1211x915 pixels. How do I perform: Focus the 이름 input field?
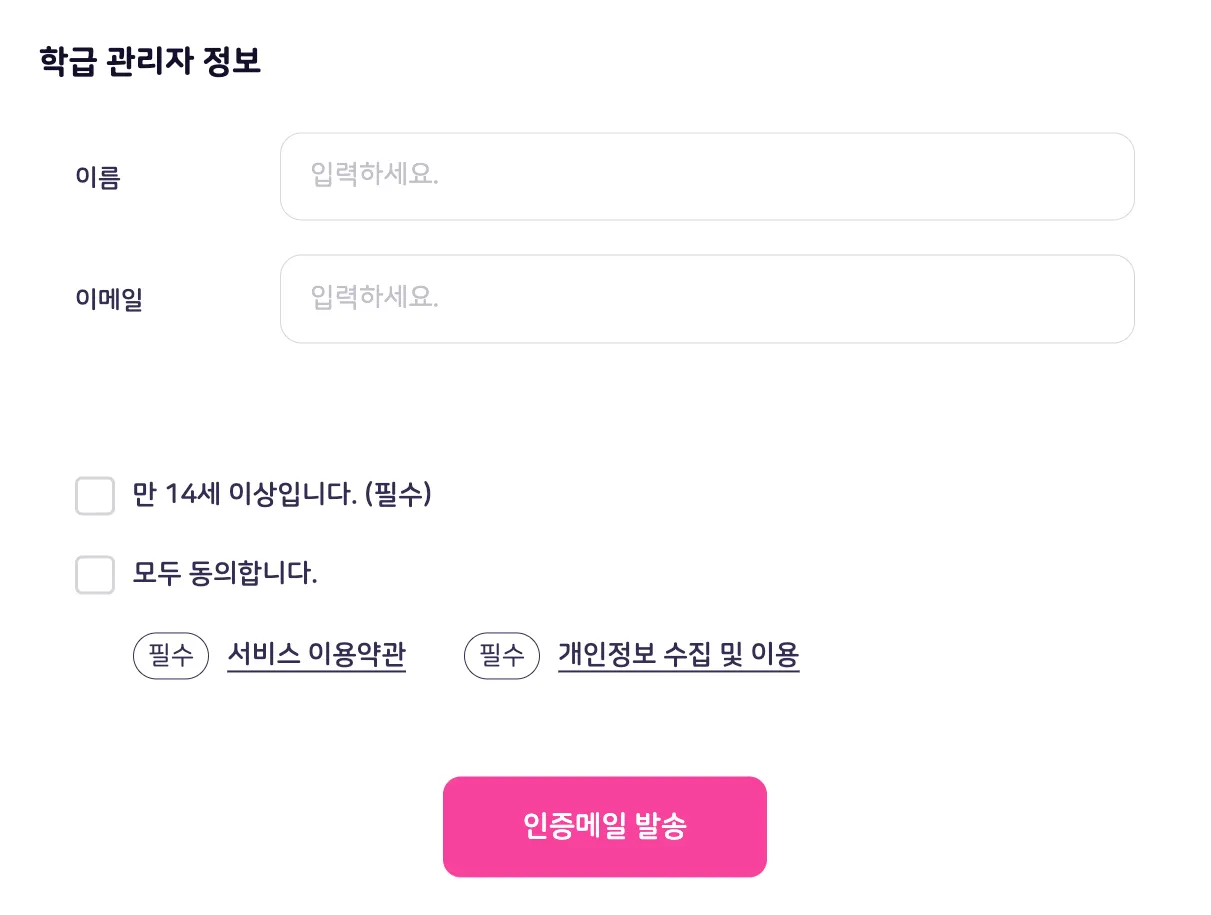(x=706, y=177)
